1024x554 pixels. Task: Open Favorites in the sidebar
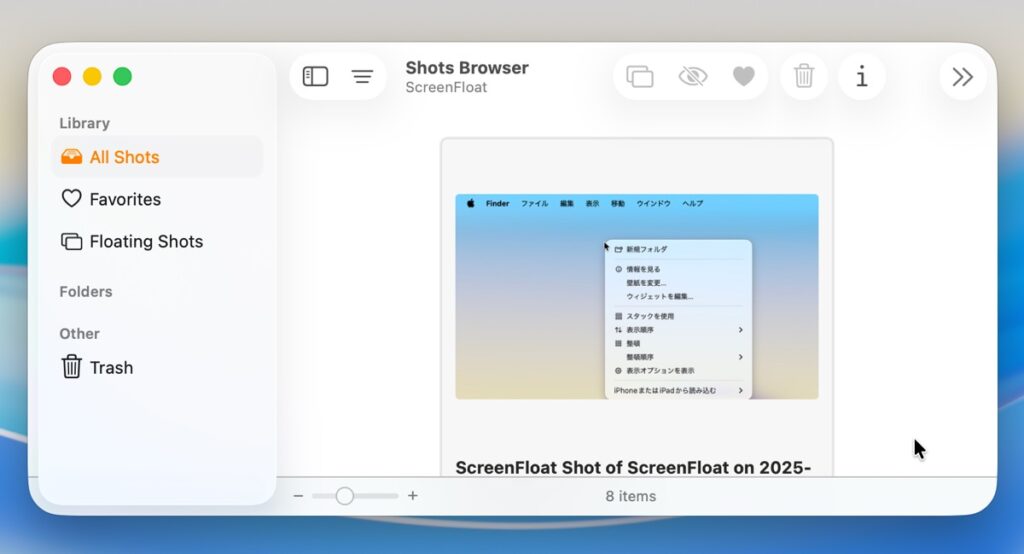(124, 199)
